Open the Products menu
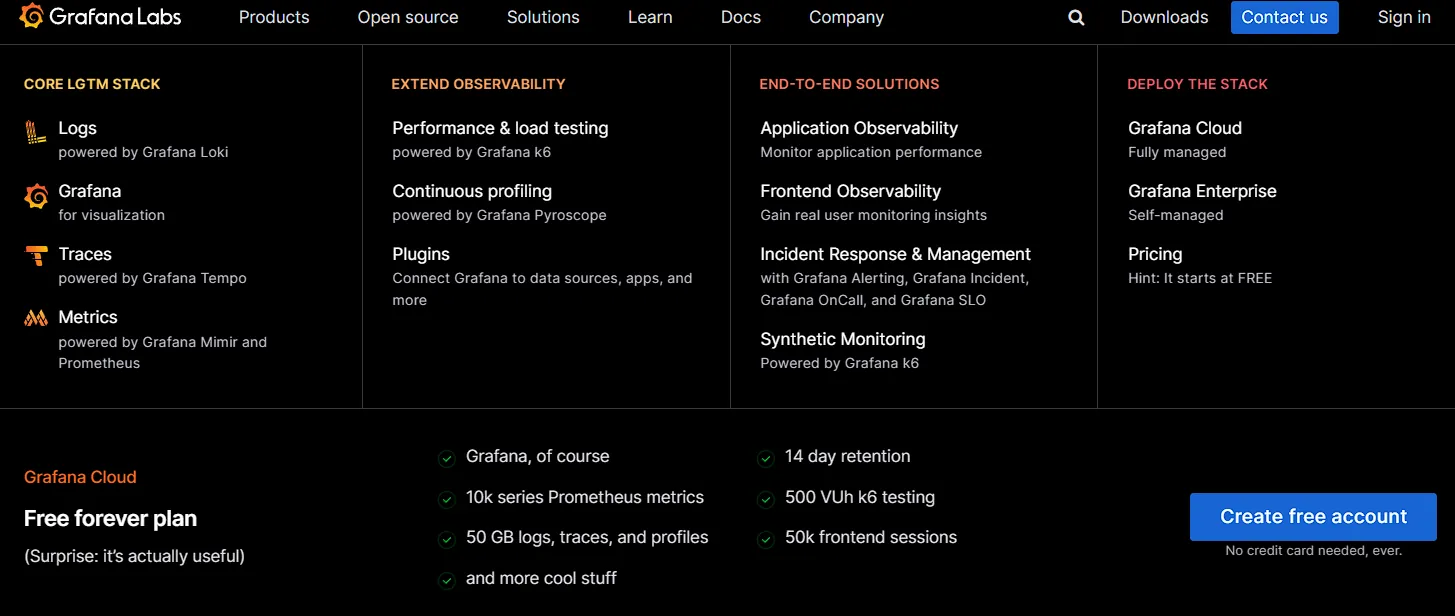 click(274, 17)
